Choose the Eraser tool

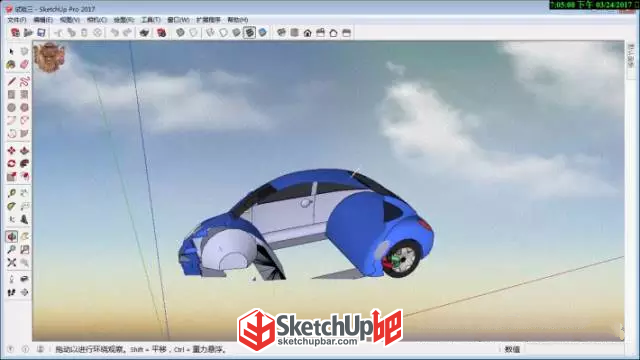pyautogui.click(x=24, y=64)
